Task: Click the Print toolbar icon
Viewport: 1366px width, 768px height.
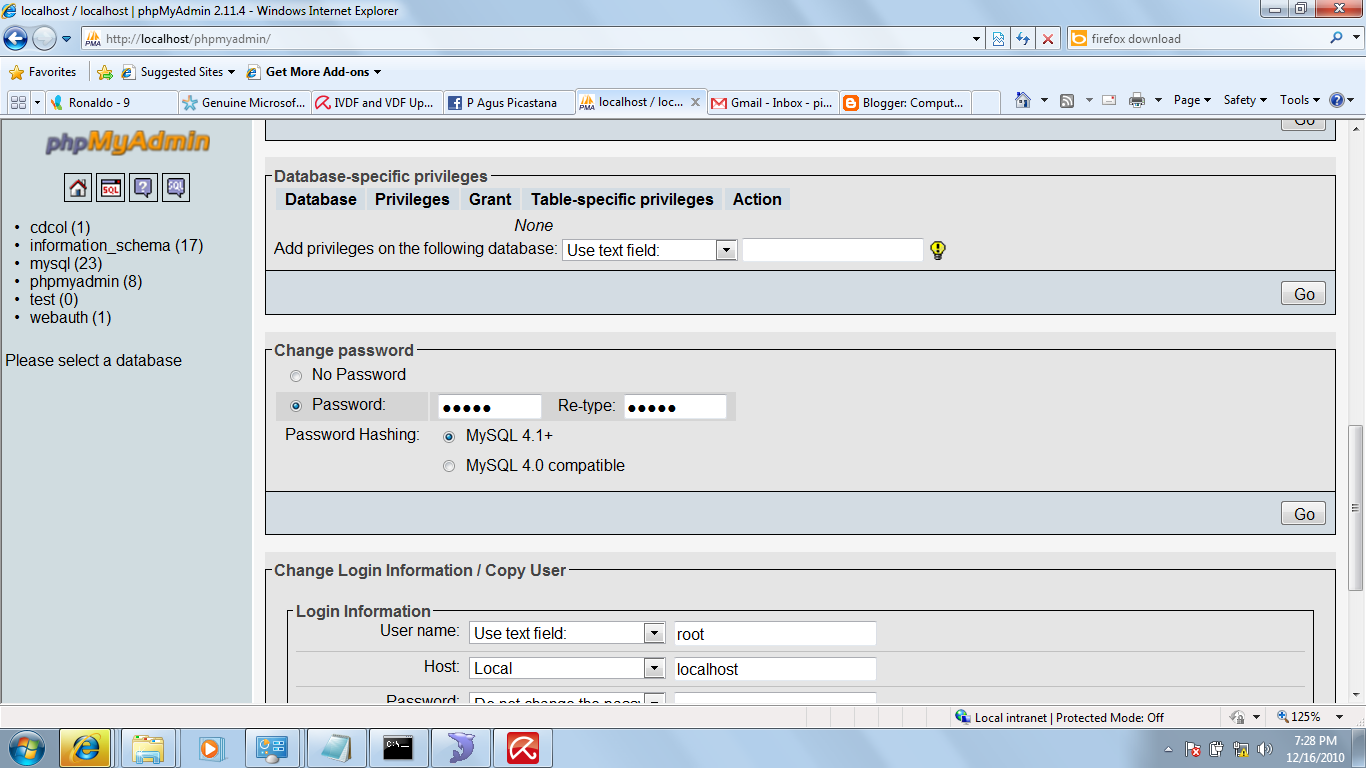Action: 1137,100
